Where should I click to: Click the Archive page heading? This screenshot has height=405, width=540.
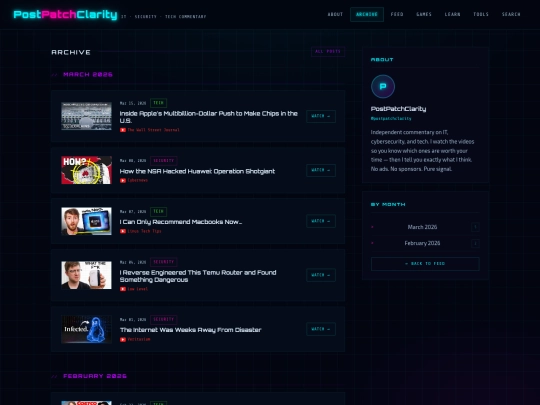tap(71, 52)
